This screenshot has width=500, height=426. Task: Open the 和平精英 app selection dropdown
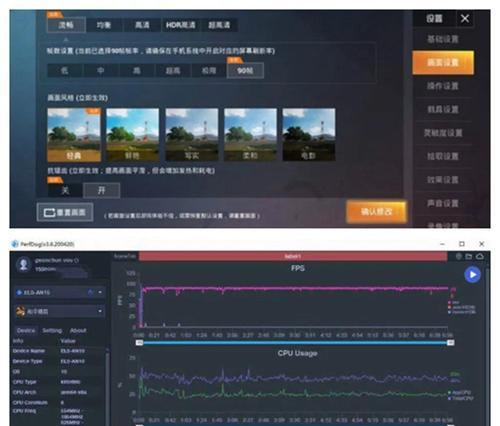tap(60, 311)
